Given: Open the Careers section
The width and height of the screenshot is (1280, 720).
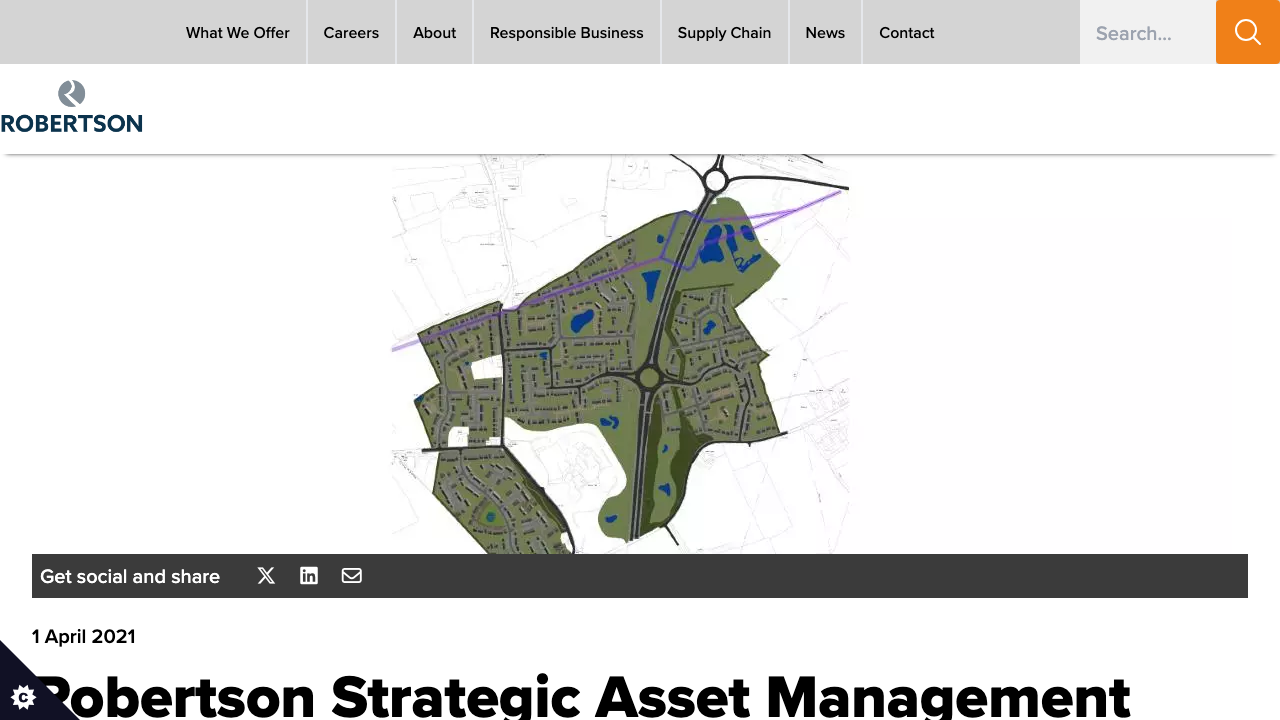Looking at the screenshot, I should [351, 32].
